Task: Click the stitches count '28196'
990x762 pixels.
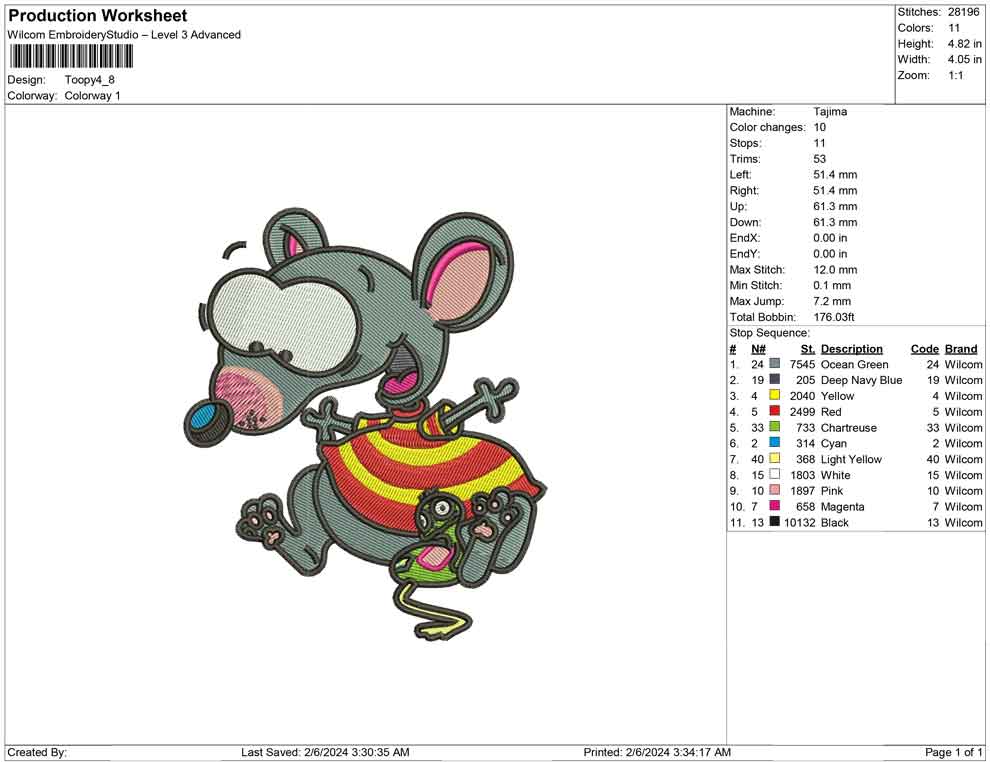Action: [x=963, y=12]
